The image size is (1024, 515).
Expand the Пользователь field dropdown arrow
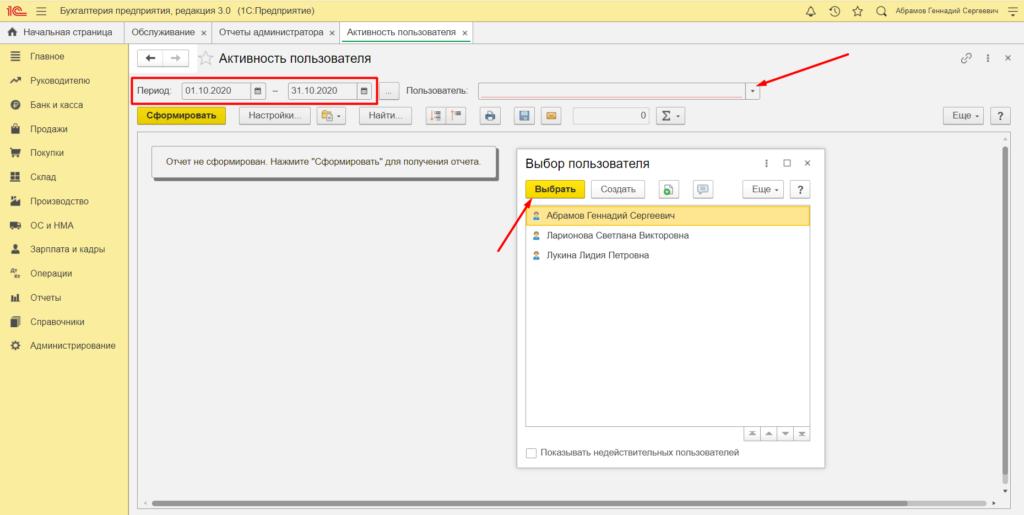[x=752, y=91]
